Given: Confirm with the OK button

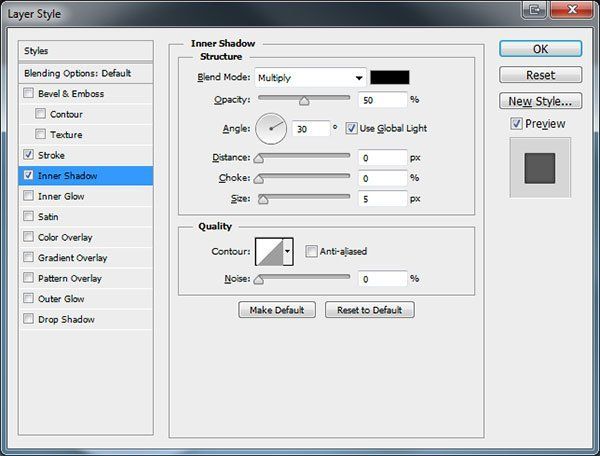Looking at the screenshot, I should [x=540, y=49].
